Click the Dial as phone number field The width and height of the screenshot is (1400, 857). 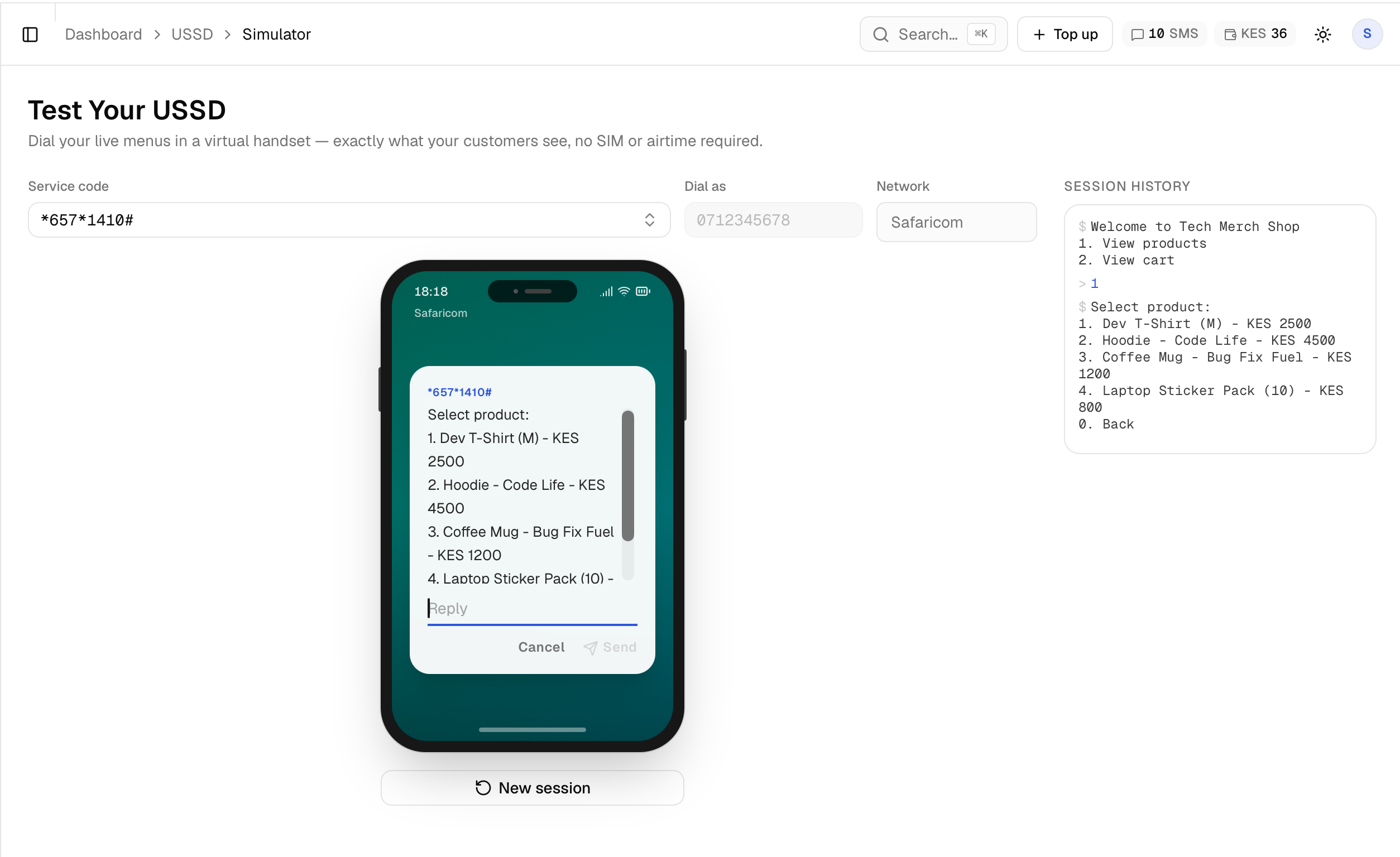pos(773,220)
